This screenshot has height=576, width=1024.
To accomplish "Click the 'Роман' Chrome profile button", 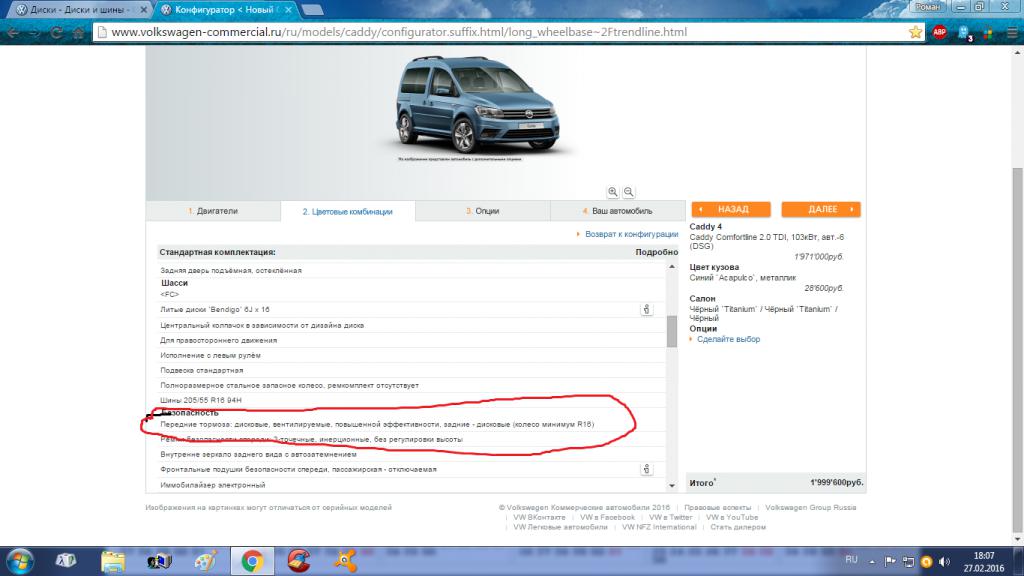I will pos(927,7).
